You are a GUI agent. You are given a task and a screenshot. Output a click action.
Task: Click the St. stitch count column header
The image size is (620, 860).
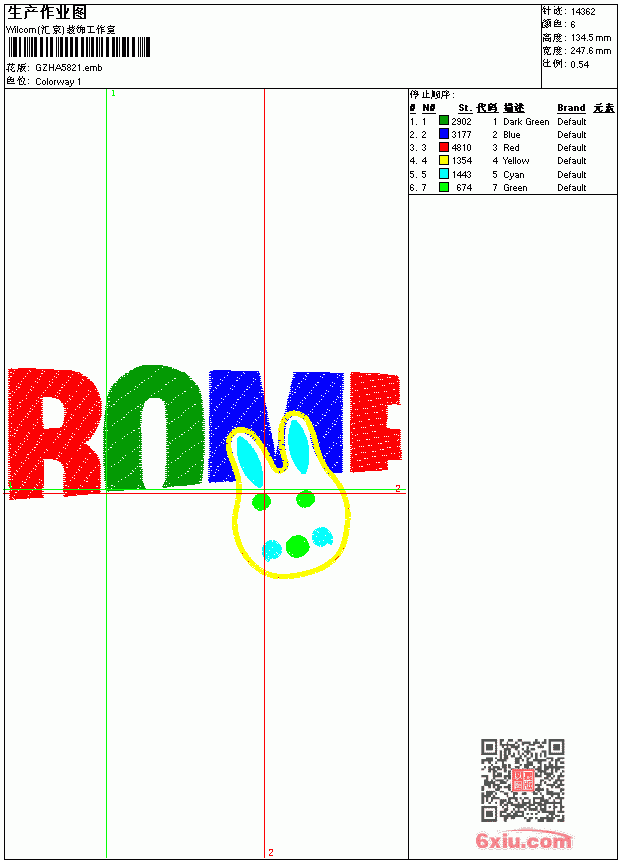465,108
